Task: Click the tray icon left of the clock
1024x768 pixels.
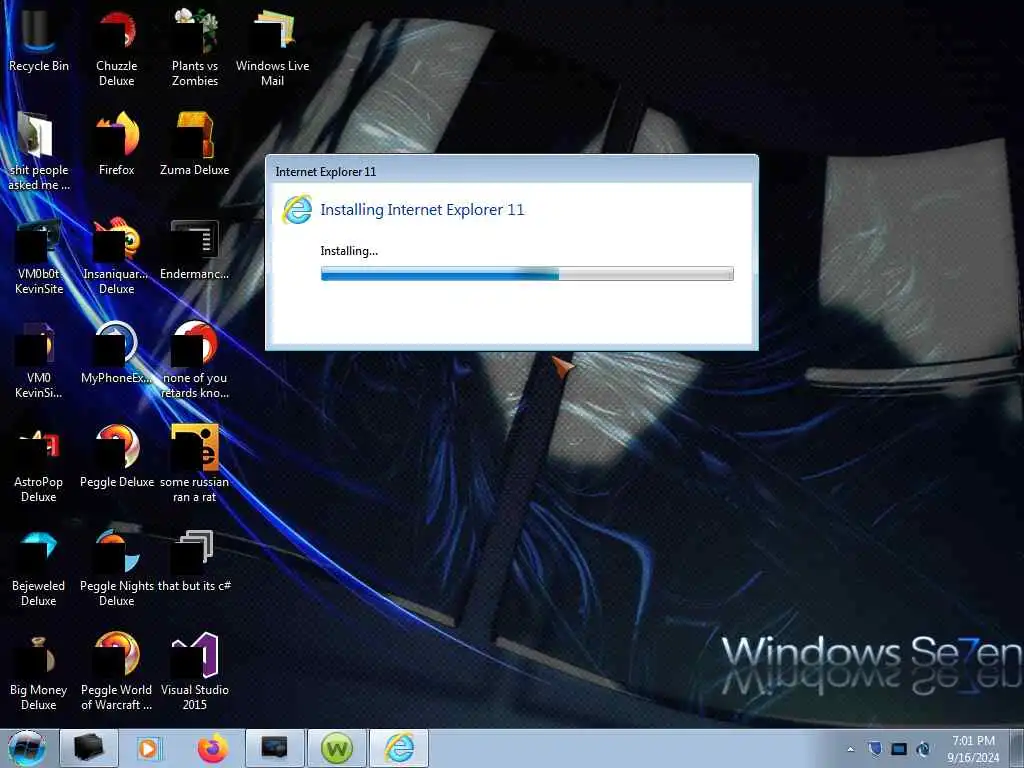Action: pyautogui.click(x=923, y=749)
